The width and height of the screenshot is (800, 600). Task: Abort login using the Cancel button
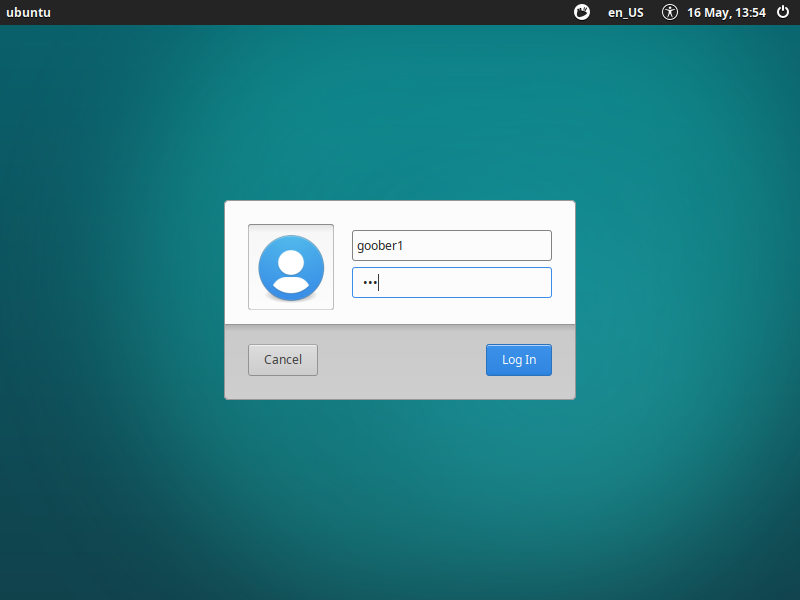click(283, 360)
